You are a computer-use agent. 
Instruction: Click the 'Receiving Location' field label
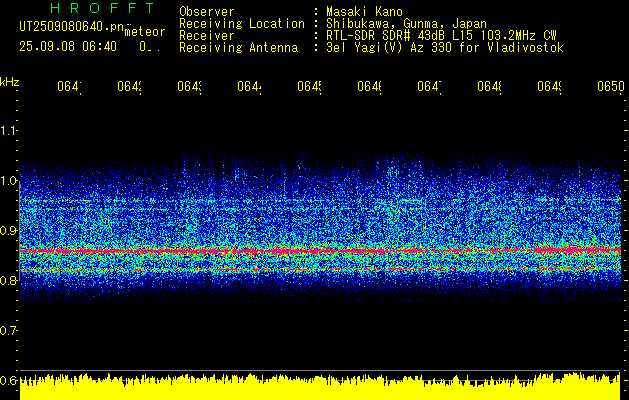coord(242,24)
